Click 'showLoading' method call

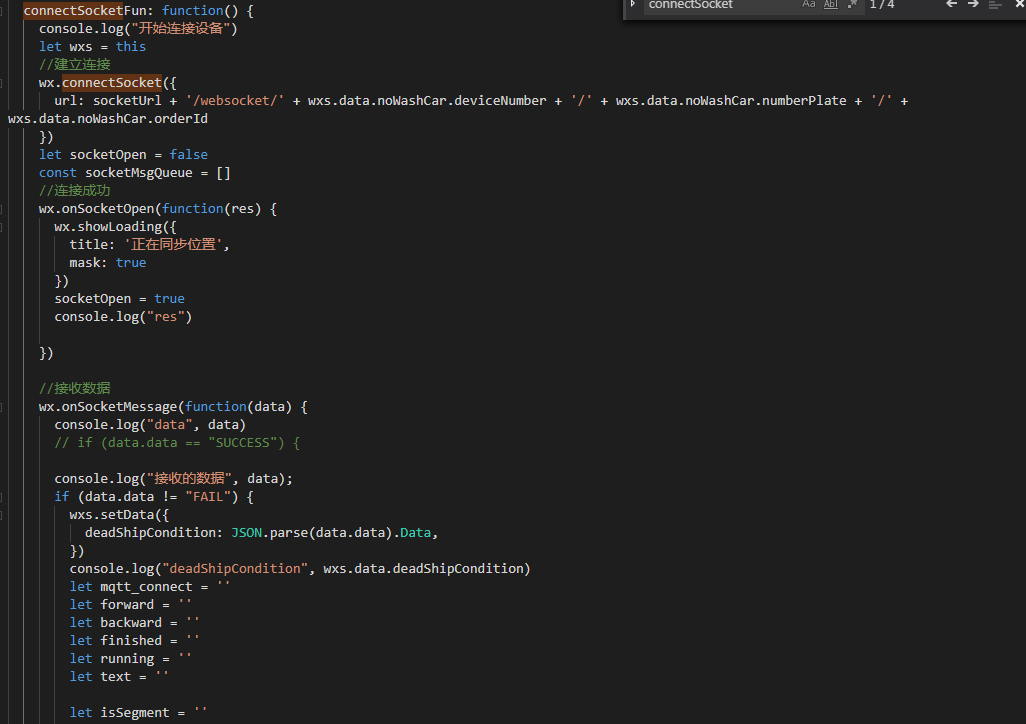pos(120,226)
